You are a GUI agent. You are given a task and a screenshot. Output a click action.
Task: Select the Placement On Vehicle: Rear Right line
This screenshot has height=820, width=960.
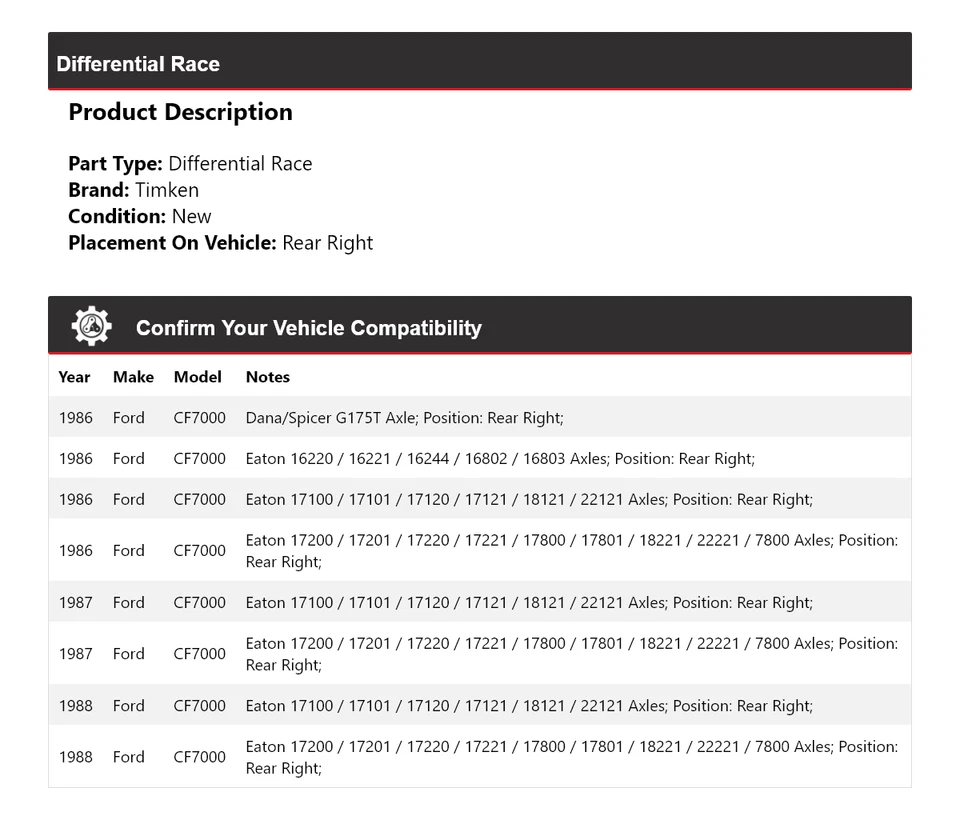(220, 243)
